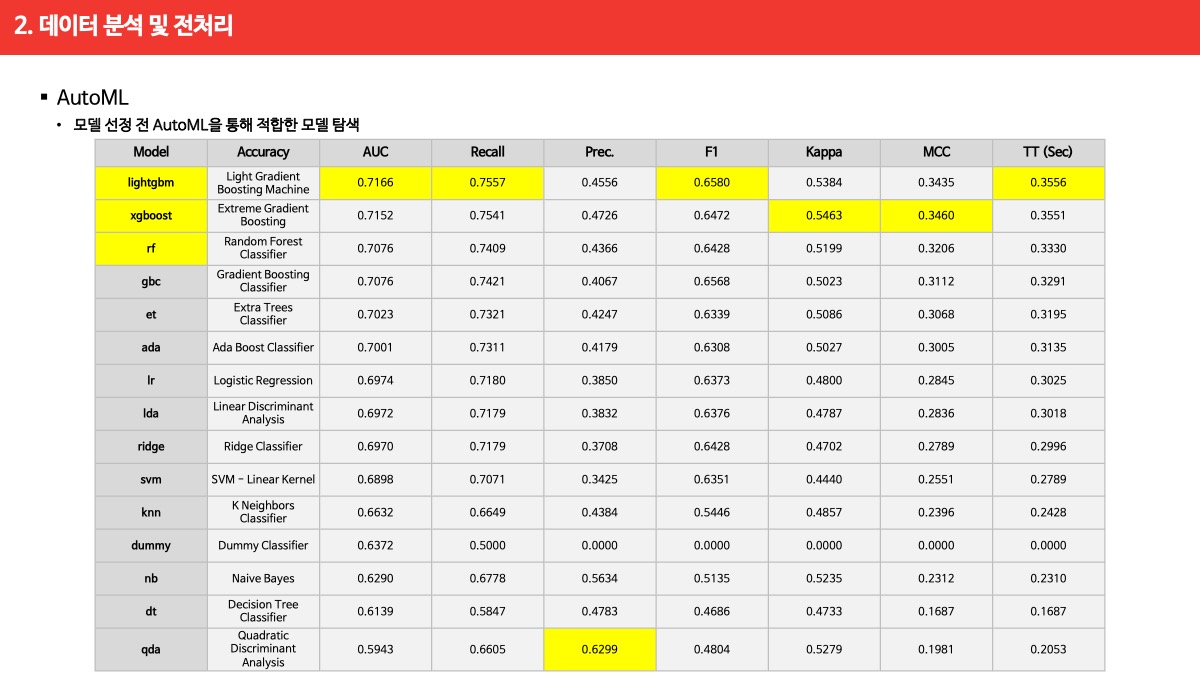Select the 'ridge' model cell
The image size is (1200, 675).
(x=151, y=446)
